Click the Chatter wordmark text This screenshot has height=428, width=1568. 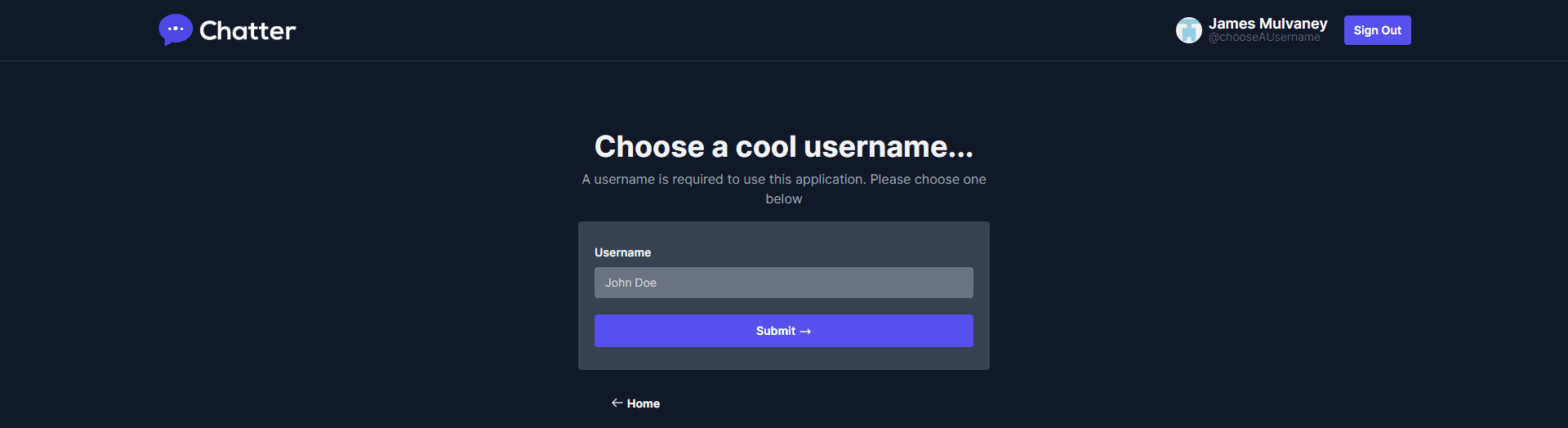(247, 31)
